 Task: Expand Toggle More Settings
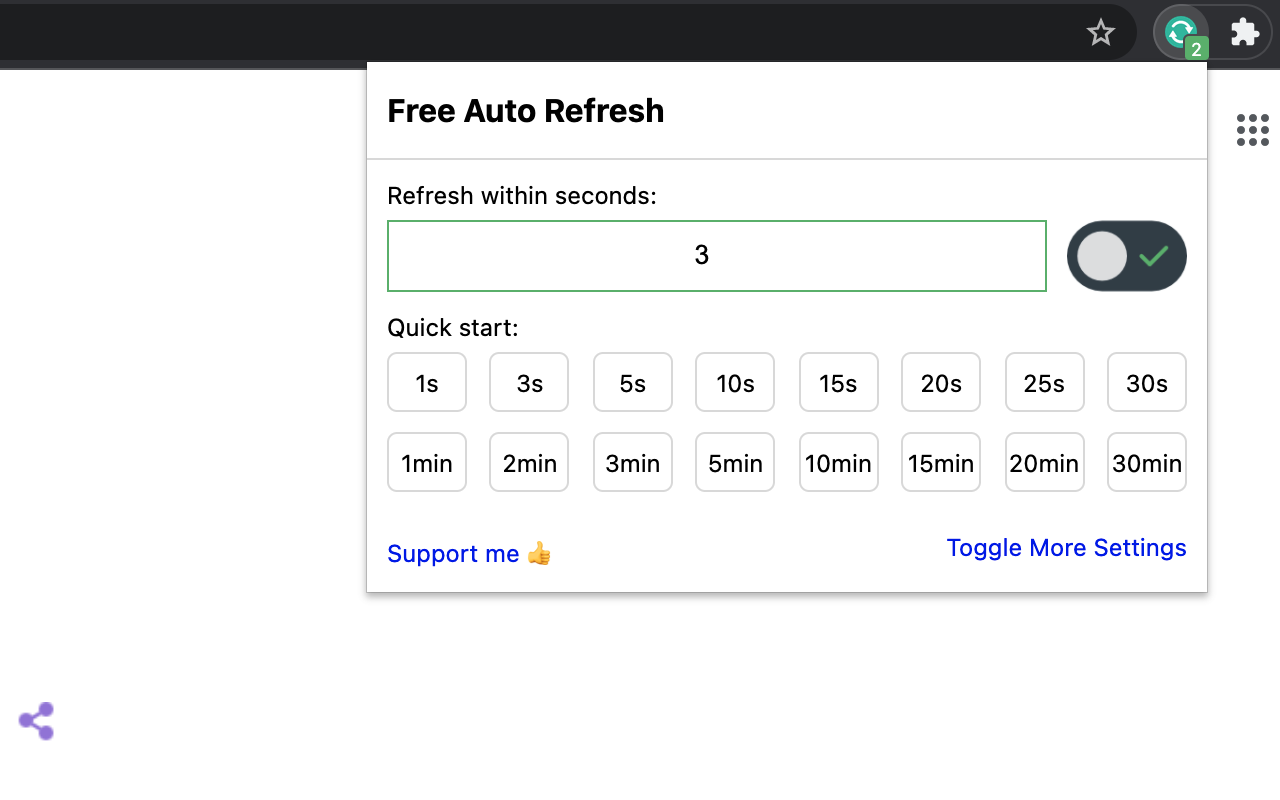1066,548
